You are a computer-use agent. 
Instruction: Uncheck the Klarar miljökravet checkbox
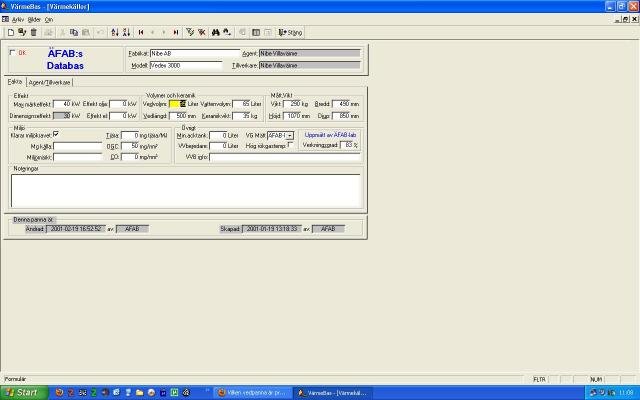(56, 134)
